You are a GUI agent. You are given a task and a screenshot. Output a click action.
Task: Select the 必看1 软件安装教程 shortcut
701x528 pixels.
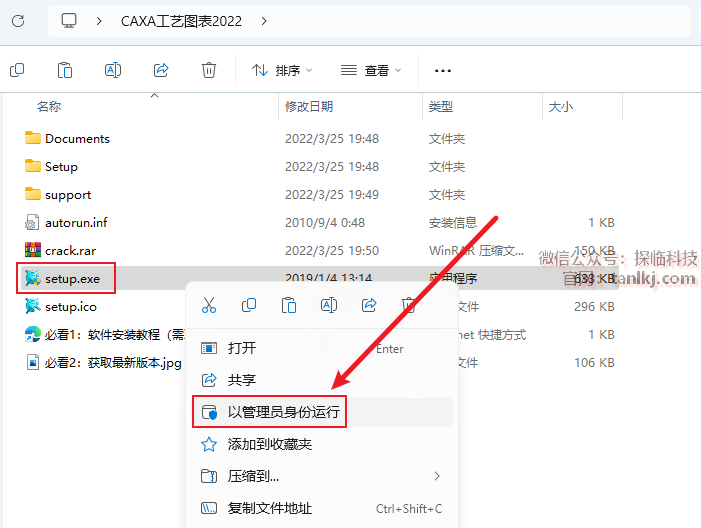tap(114, 334)
